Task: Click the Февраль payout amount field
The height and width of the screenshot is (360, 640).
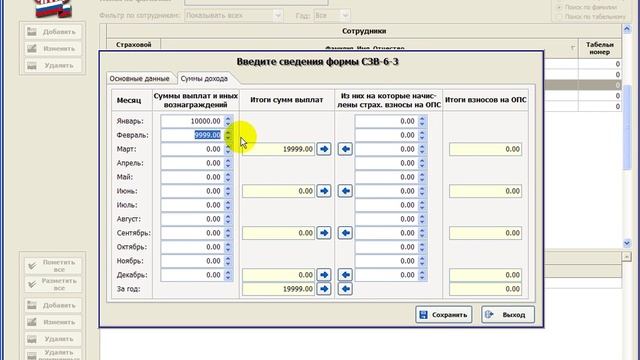Action: [192, 135]
